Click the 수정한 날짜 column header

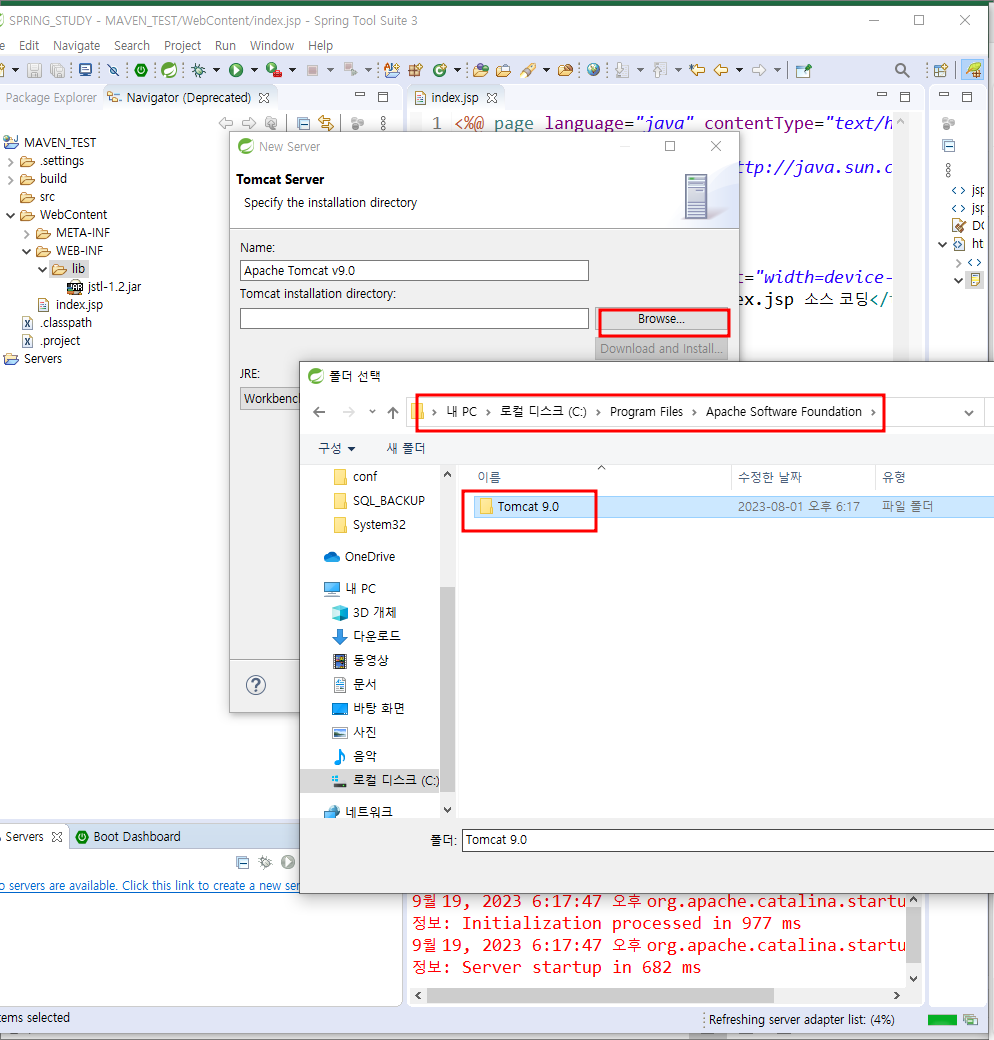tap(769, 477)
